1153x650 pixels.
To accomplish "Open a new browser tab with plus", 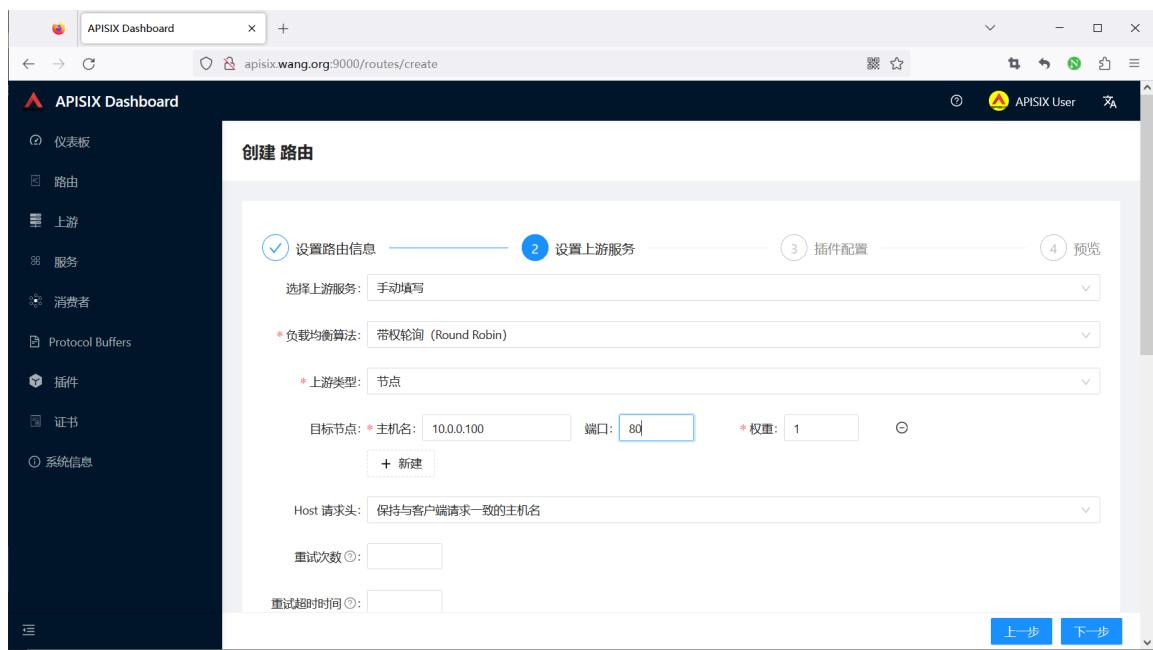I will [x=283, y=28].
